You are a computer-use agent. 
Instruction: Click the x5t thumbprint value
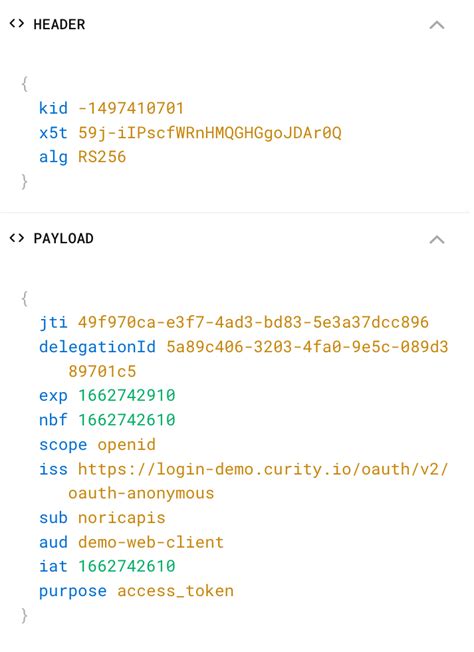click(210, 133)
